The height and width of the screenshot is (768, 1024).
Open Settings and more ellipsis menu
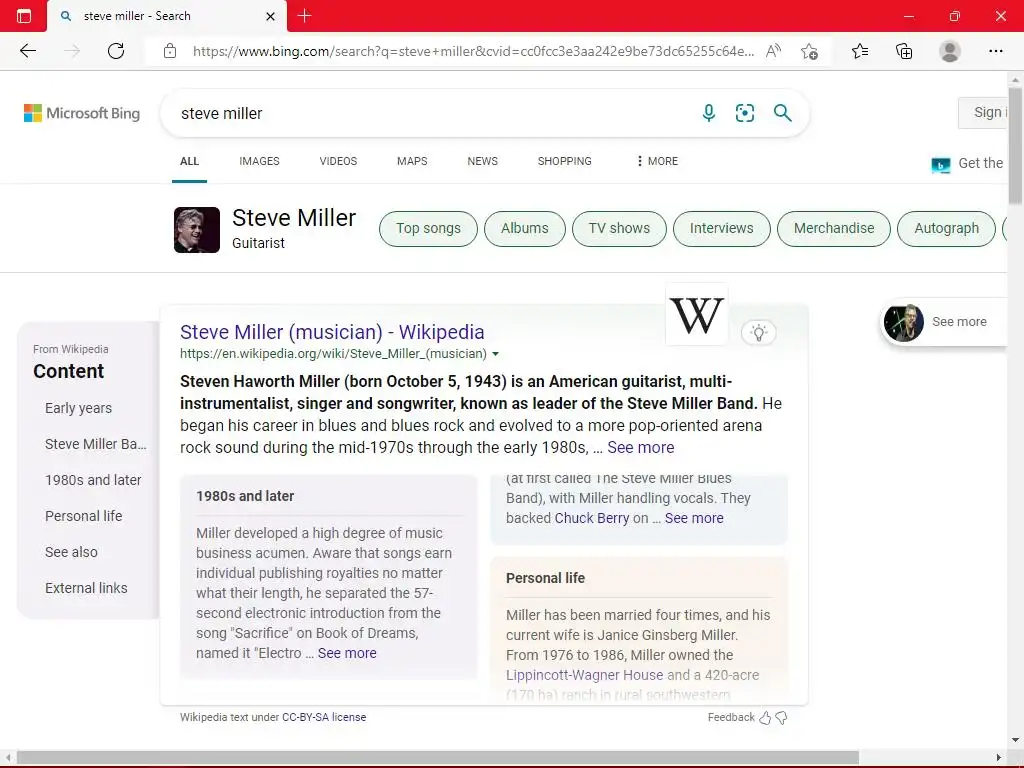pos(995,51)
